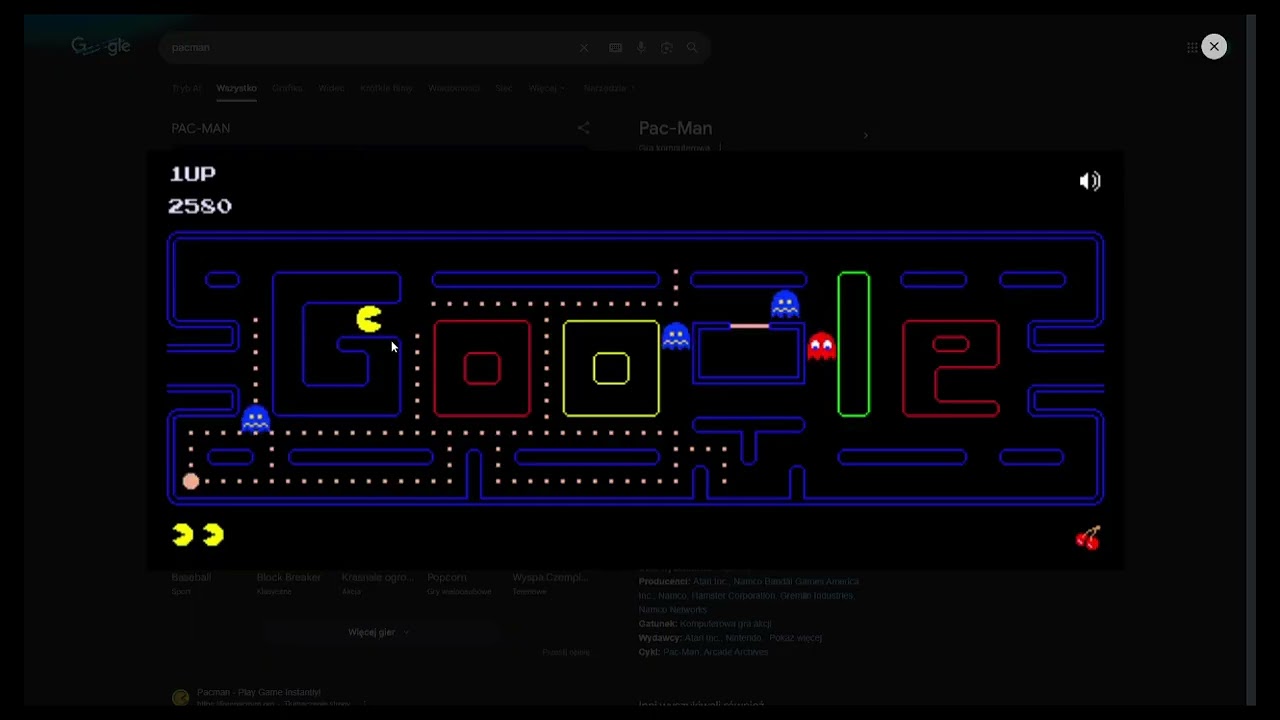
Task: Switch to Grafika tab
Action: [x=287, y=88]
